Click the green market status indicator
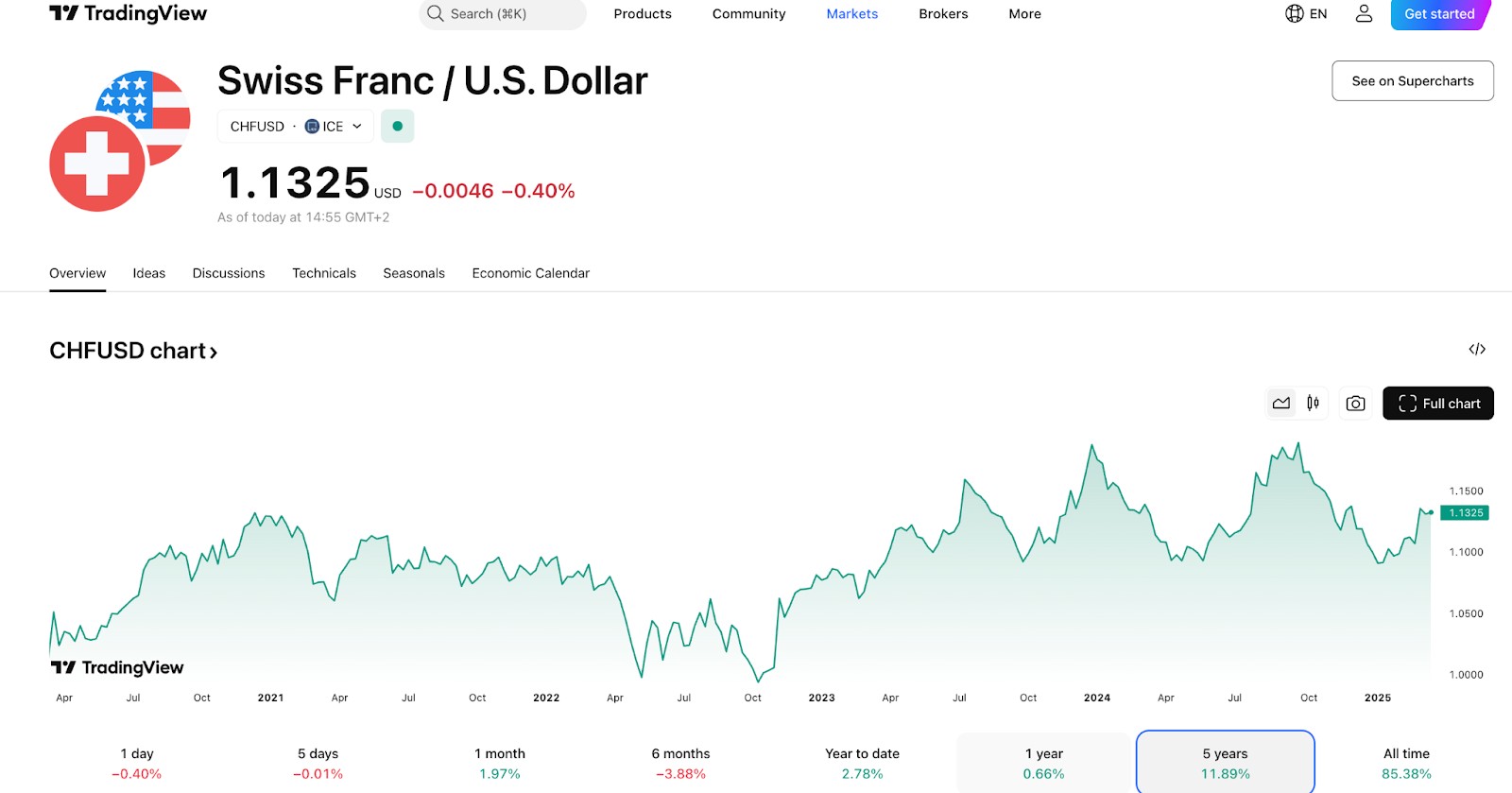This screenshot has width=1512, height=793. [398, 126]
